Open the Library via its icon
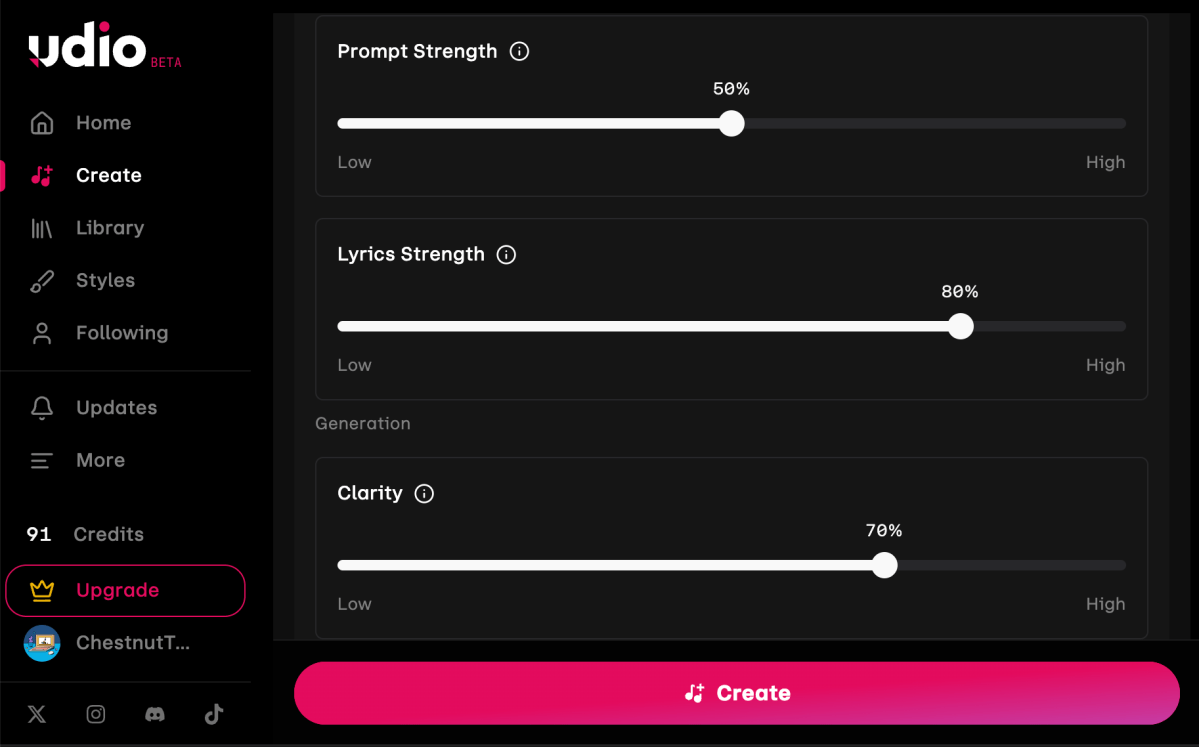Image resolution: width=1199 pixels, height=747 pixels. pyautogui.click(x=40, y=227)
